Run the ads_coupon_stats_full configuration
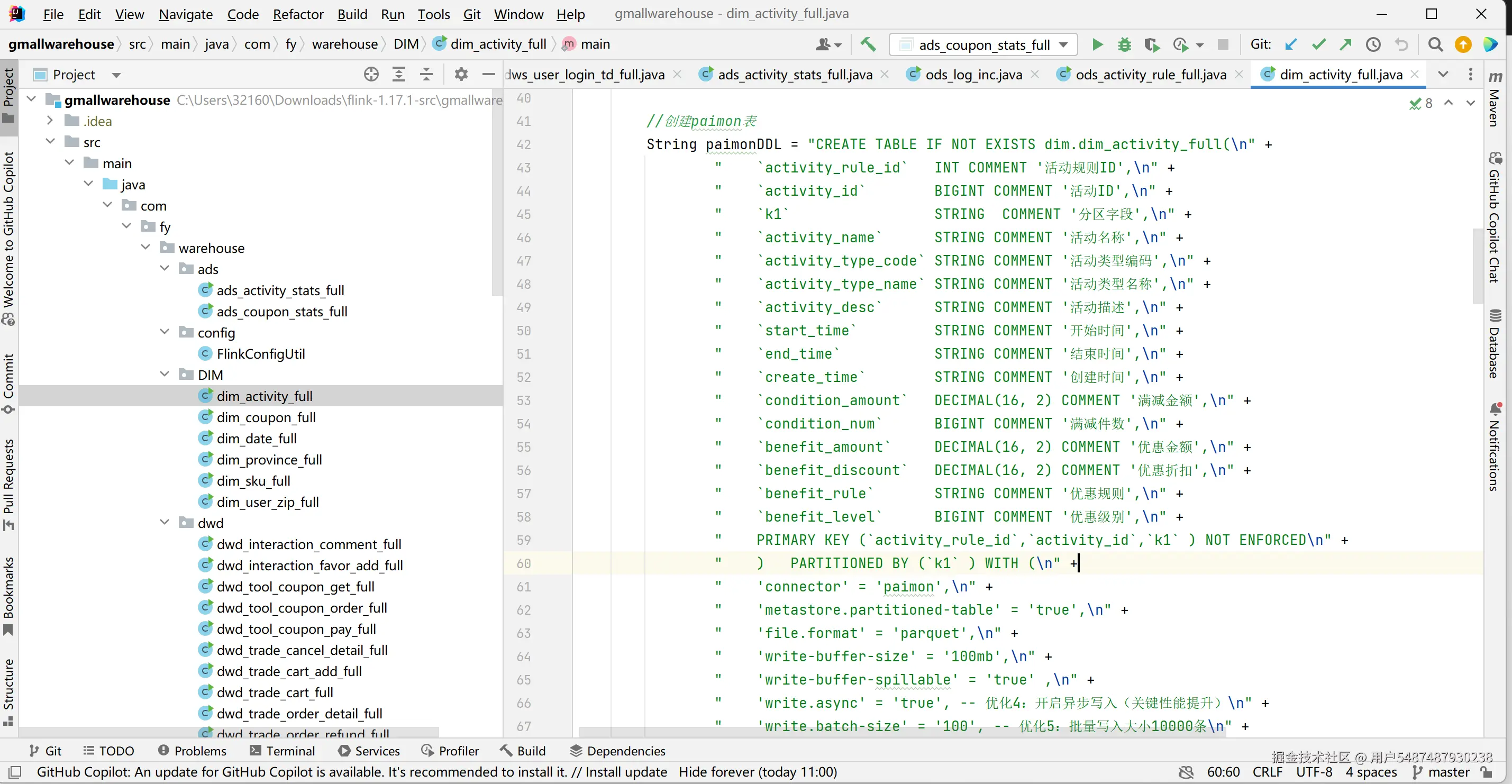The width and height of the screenshot is (1512, 784). click(x=1096, y=44)
